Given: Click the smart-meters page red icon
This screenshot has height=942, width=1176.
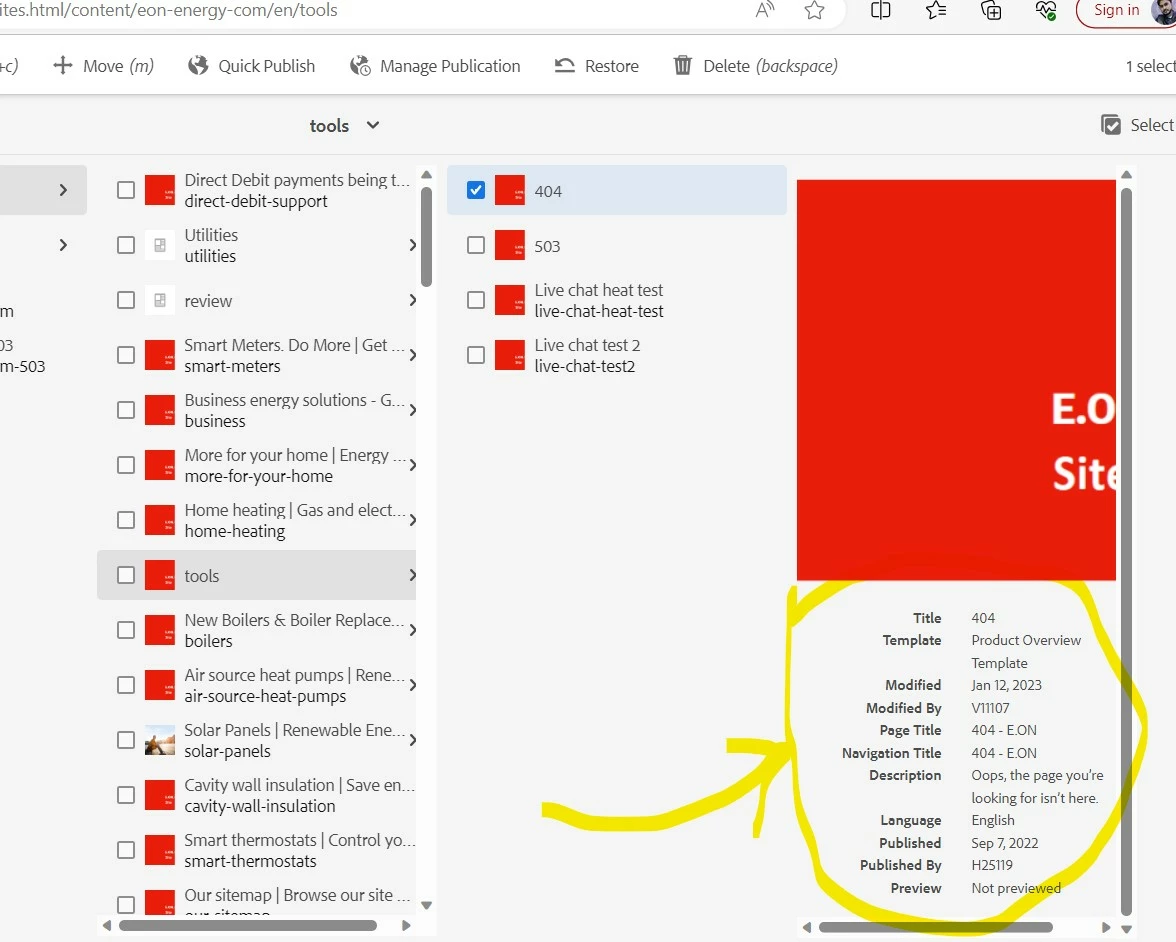Looking at the screenshot, I should pyautogui.click(x=160, y=355).
